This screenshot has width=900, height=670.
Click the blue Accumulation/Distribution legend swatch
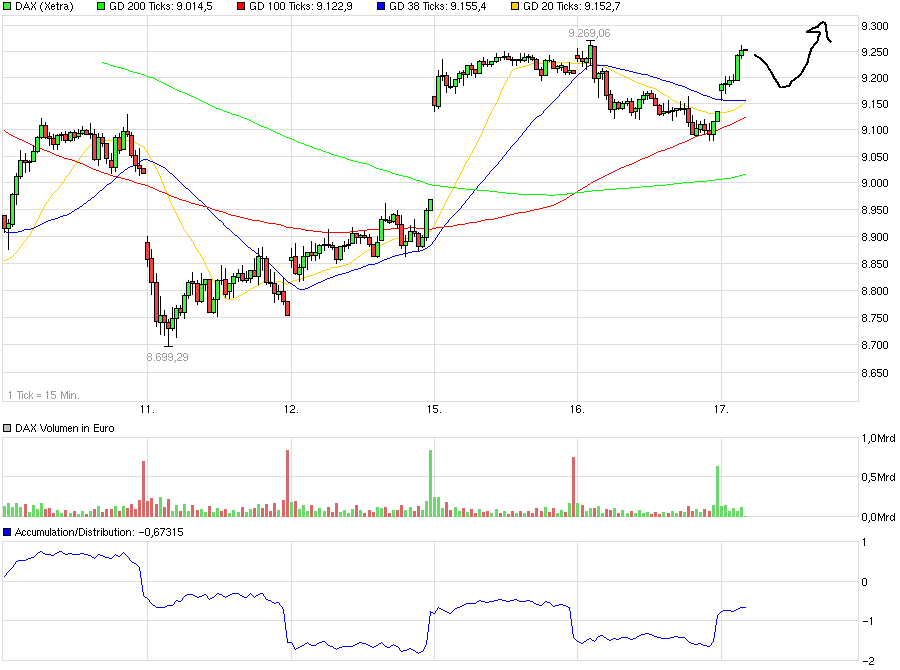[7, 532]
